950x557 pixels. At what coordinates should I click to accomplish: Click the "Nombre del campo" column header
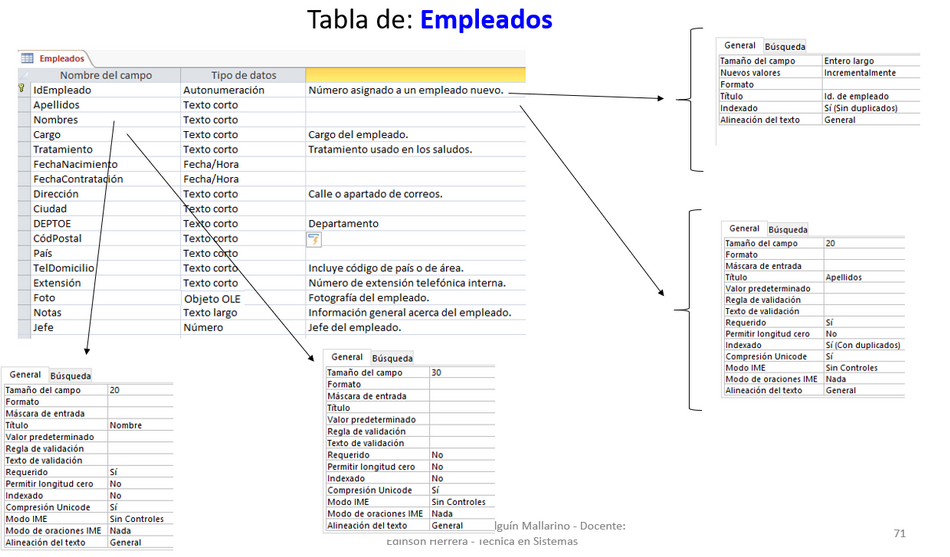(105, 75)
